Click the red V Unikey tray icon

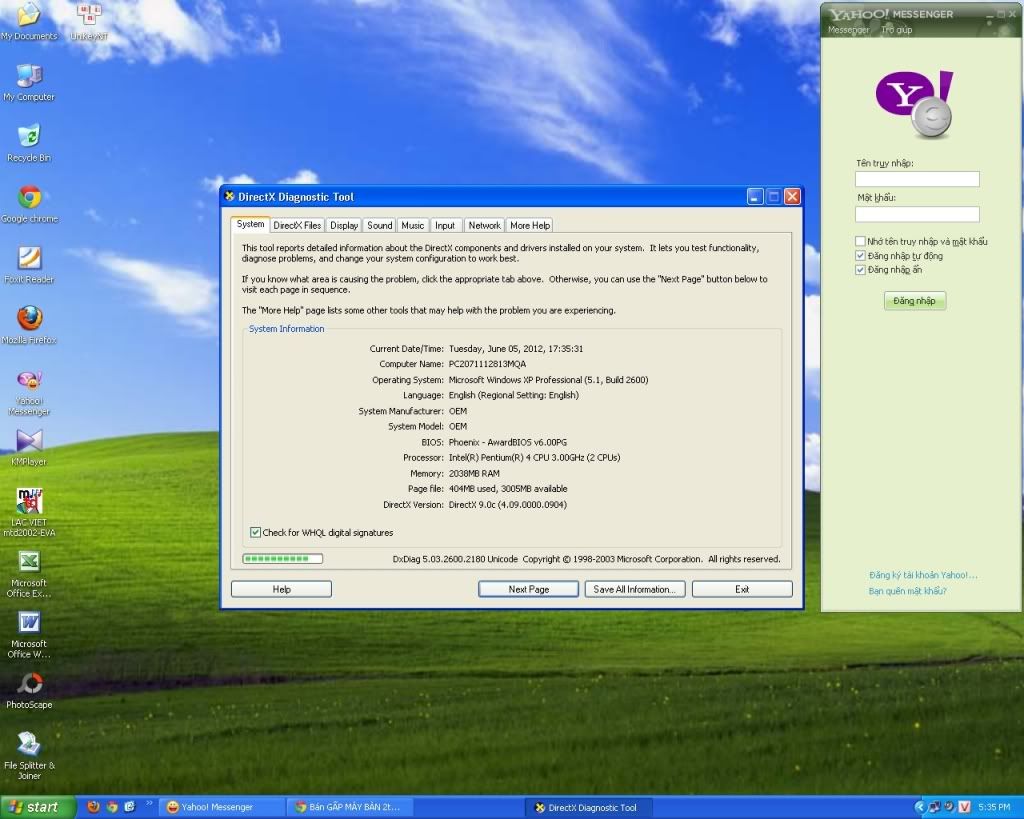pyautogui.click(x=965, y=807)
